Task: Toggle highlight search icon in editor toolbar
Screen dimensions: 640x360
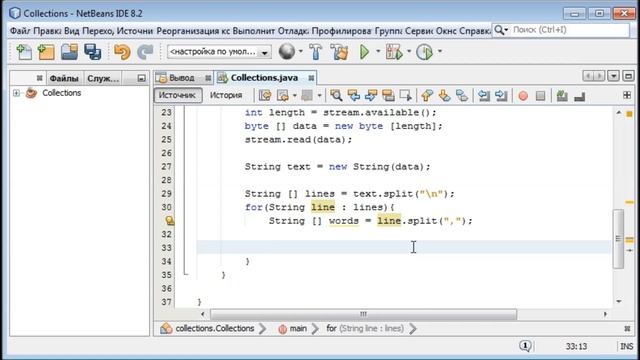Action: pyautogui.click(x=388, y=96)
